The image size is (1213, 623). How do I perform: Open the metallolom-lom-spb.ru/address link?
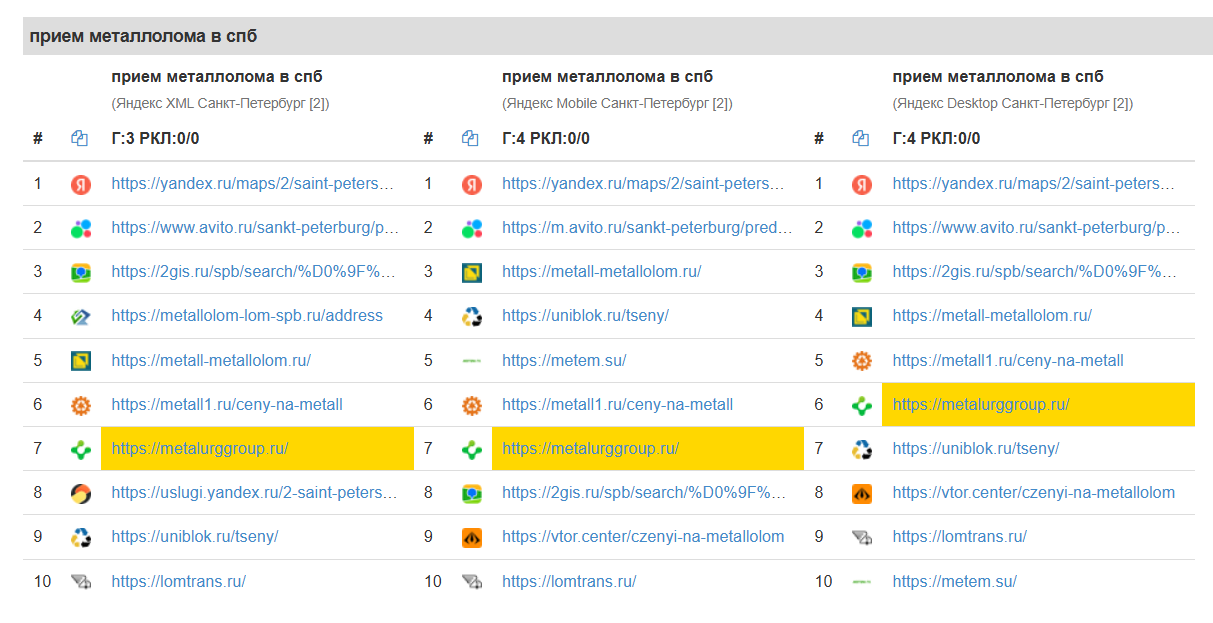[247, 316]
